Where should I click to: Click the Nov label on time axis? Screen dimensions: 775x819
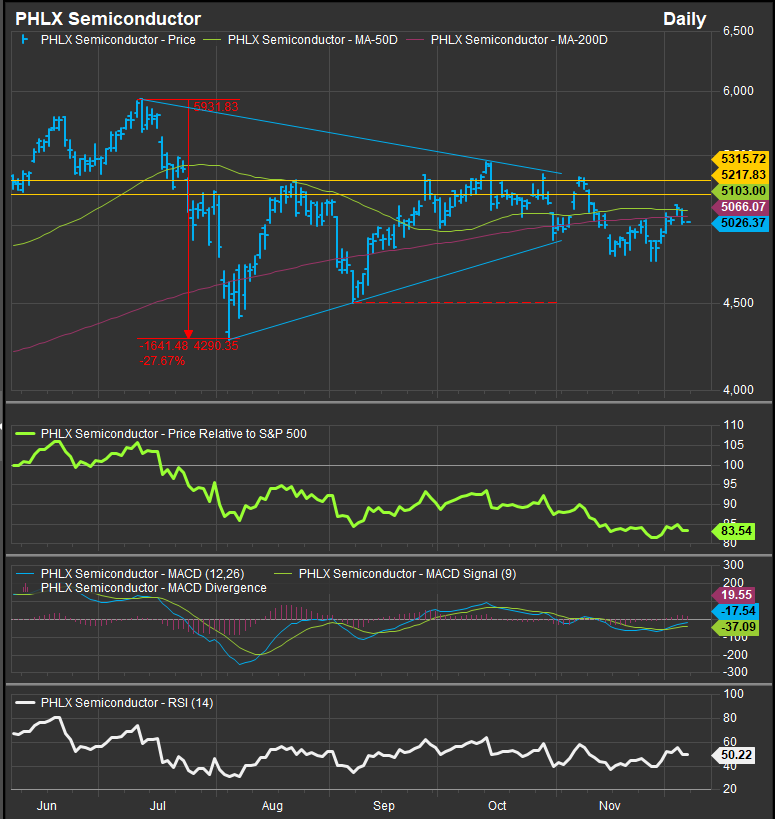pyautogui.click(x=609, y=805)
